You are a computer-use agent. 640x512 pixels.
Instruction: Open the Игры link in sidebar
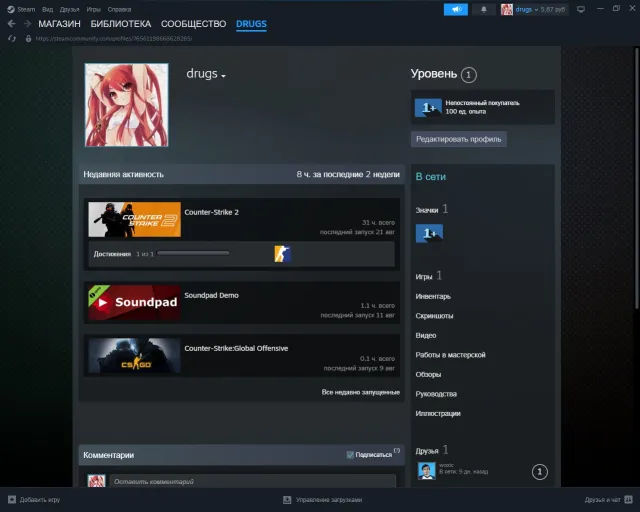tap(424, 277)
